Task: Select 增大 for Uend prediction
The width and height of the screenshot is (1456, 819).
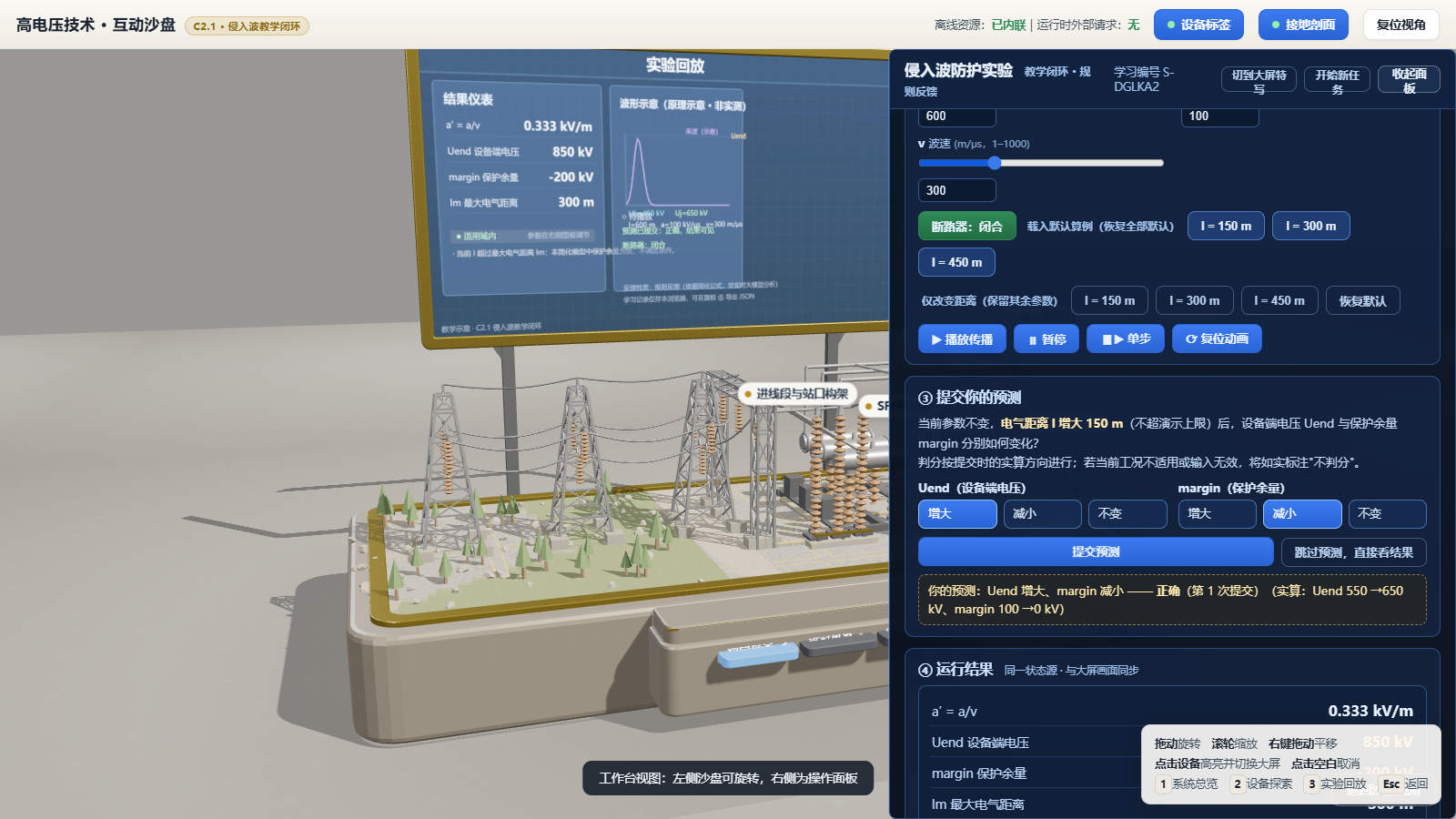Action: pyautogui.click(x=957, y=514)
